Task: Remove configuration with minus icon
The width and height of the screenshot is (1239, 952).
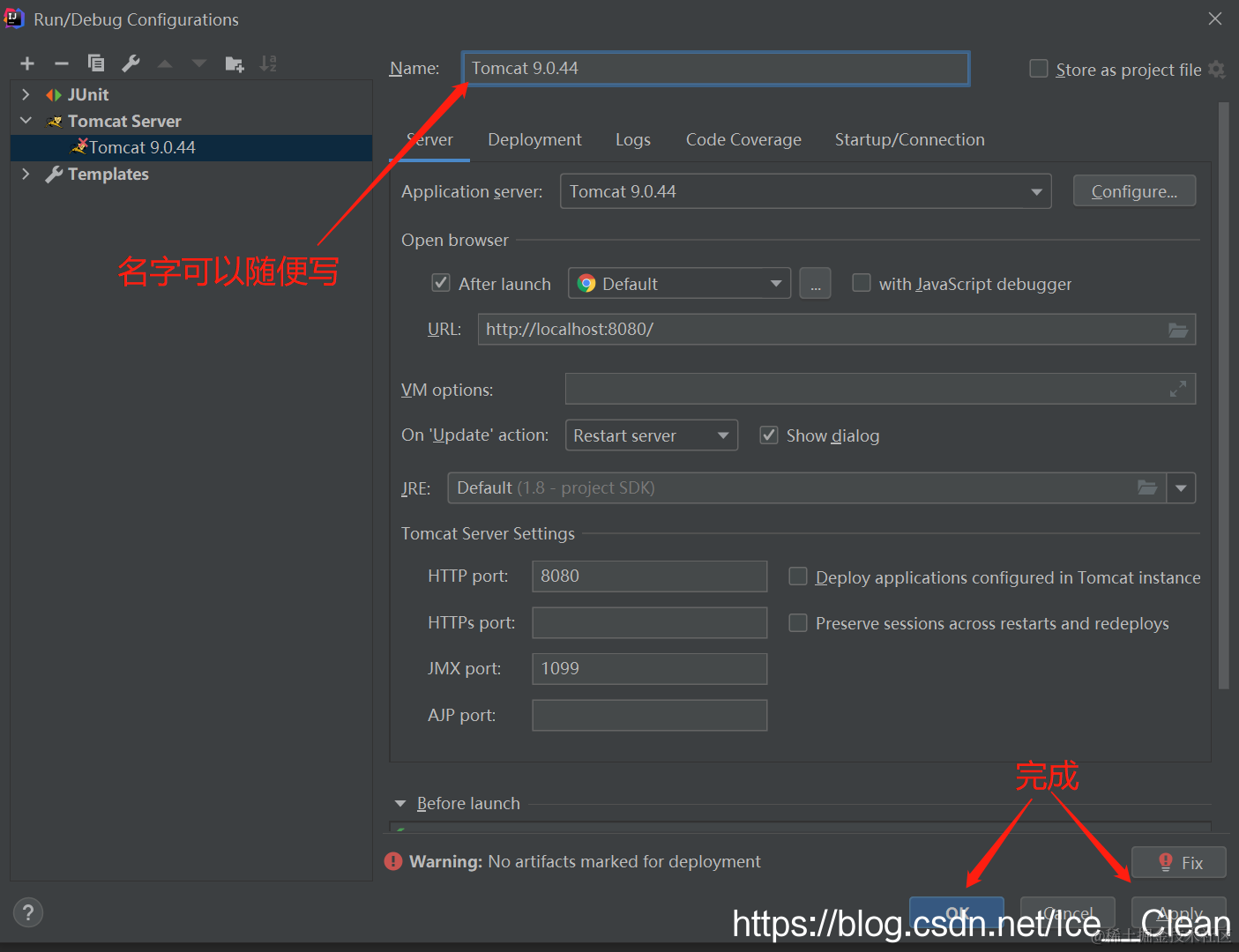Action: point(62,63)
